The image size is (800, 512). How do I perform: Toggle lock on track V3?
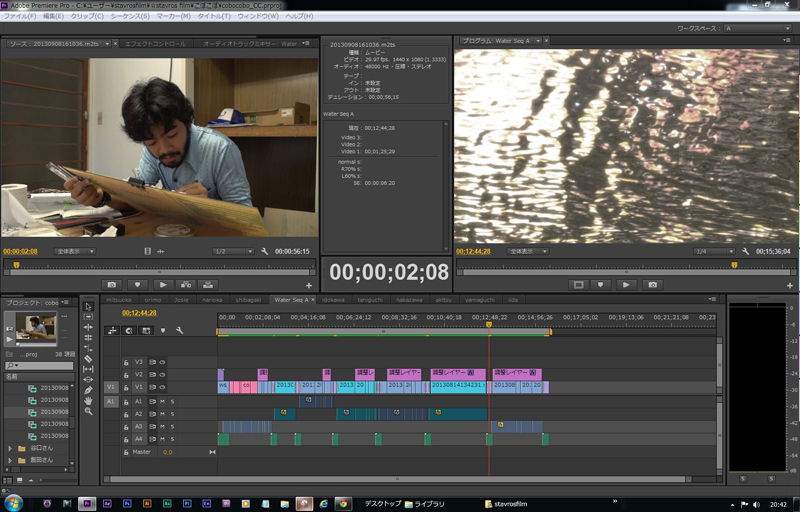tap(126, 362)
